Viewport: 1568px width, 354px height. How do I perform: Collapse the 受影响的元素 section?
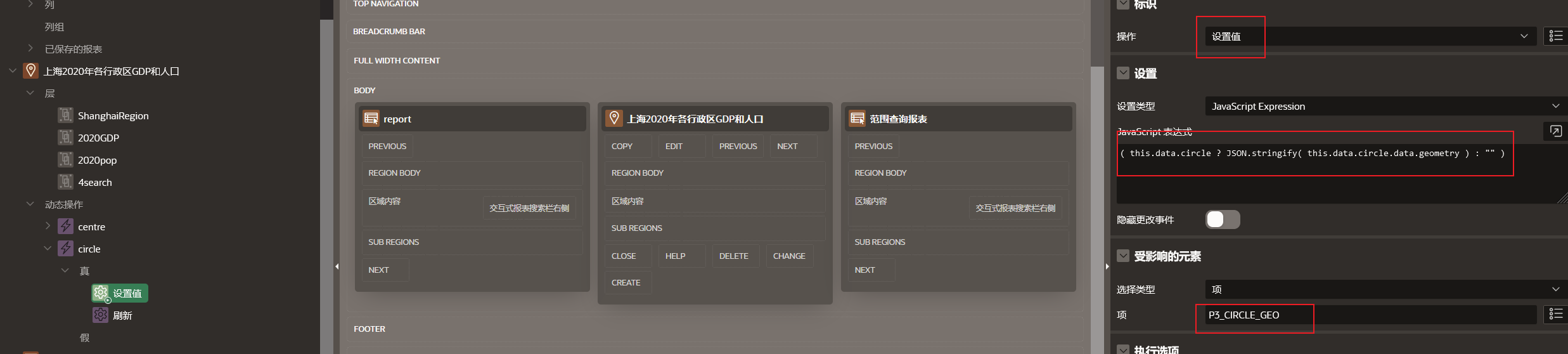click(1123, 256)
